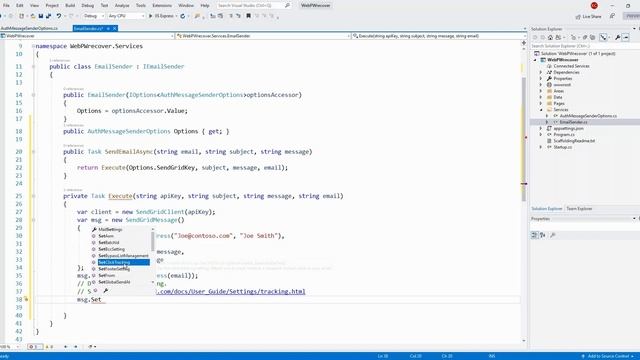Open the Debug menu

pos(87,5)
